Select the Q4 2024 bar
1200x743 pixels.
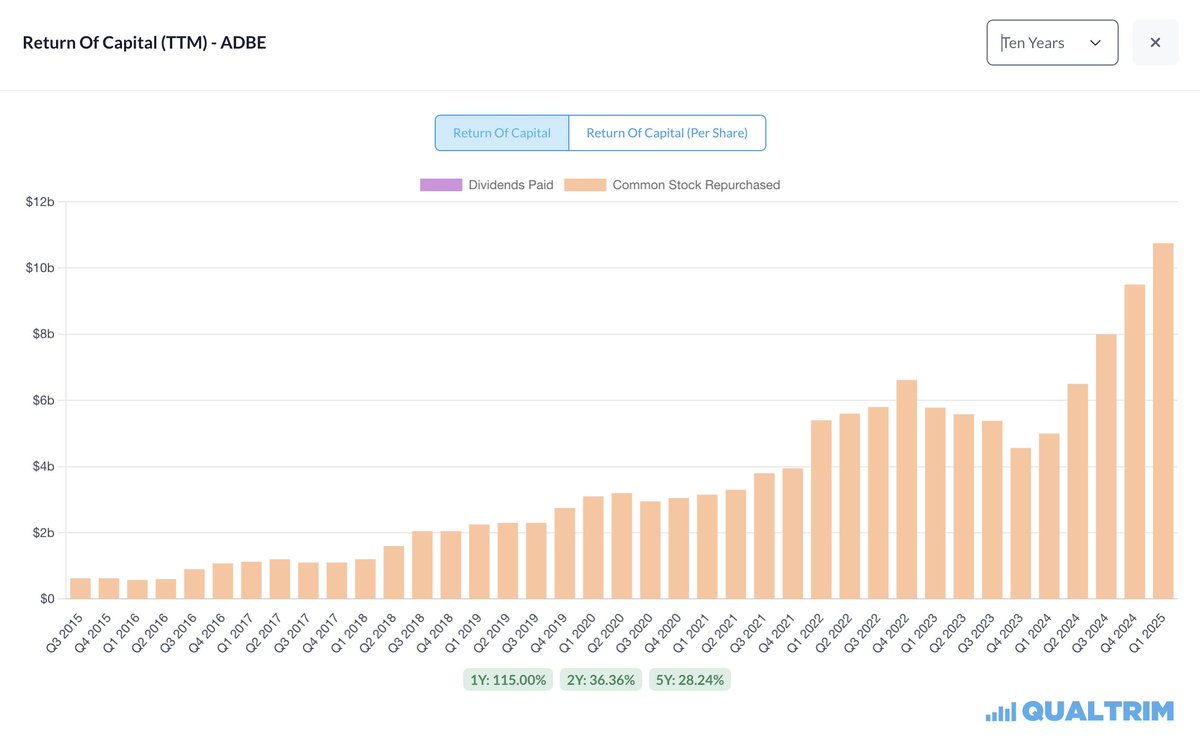[x=1135, y=442]
